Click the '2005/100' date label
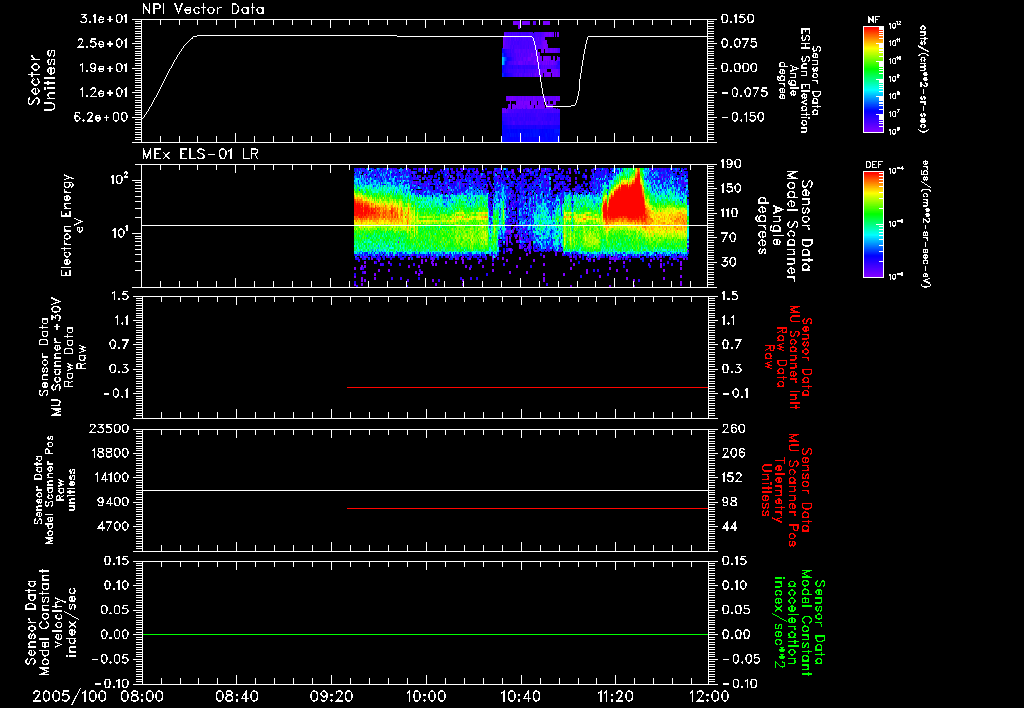This screenshot has height=708, width=1024. 69,696
